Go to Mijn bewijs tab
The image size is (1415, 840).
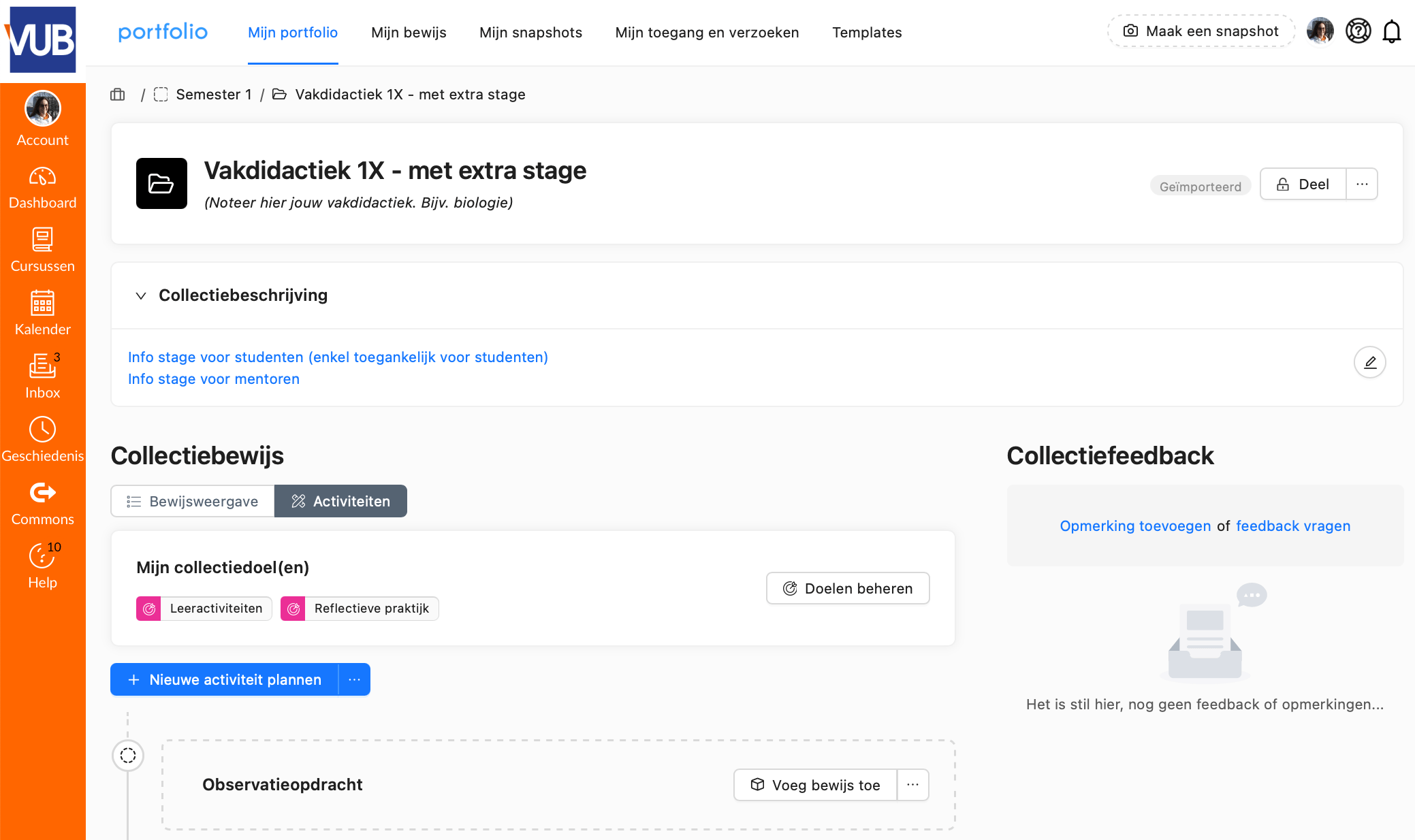pyautogui.click(x=409, y=33)
